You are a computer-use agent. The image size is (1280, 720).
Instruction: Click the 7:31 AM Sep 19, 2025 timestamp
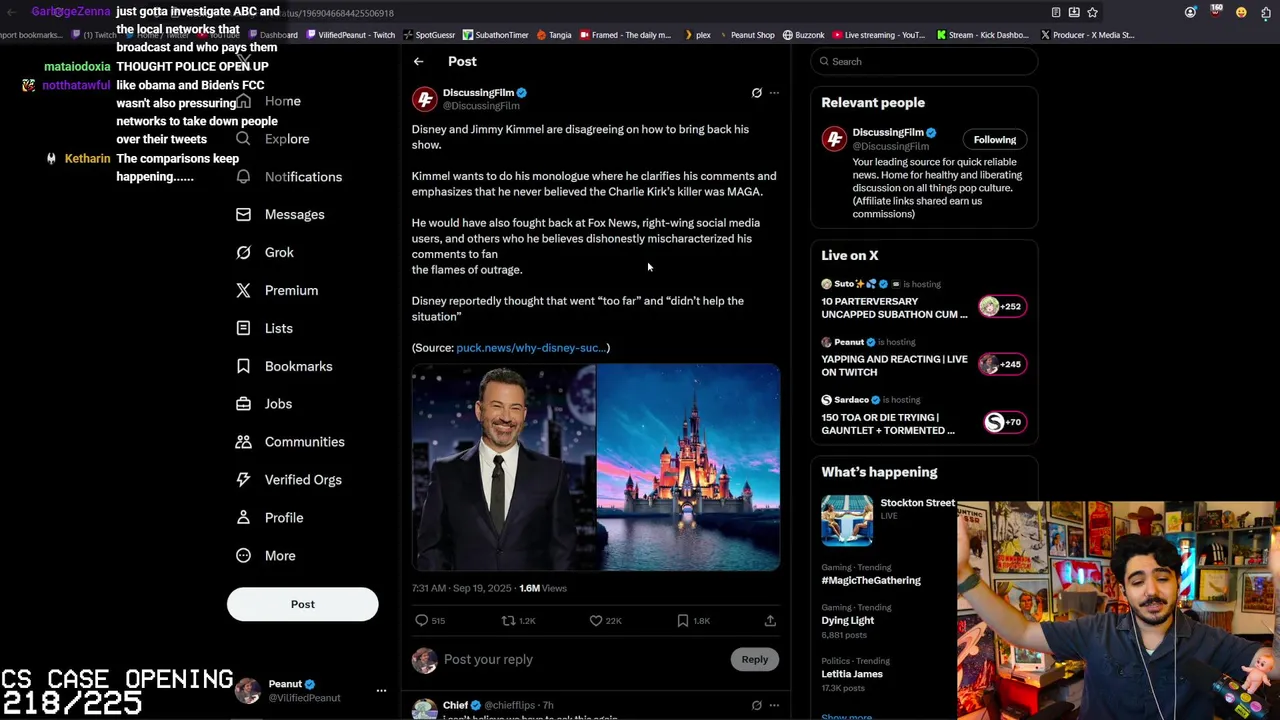(x=461, y=588)
